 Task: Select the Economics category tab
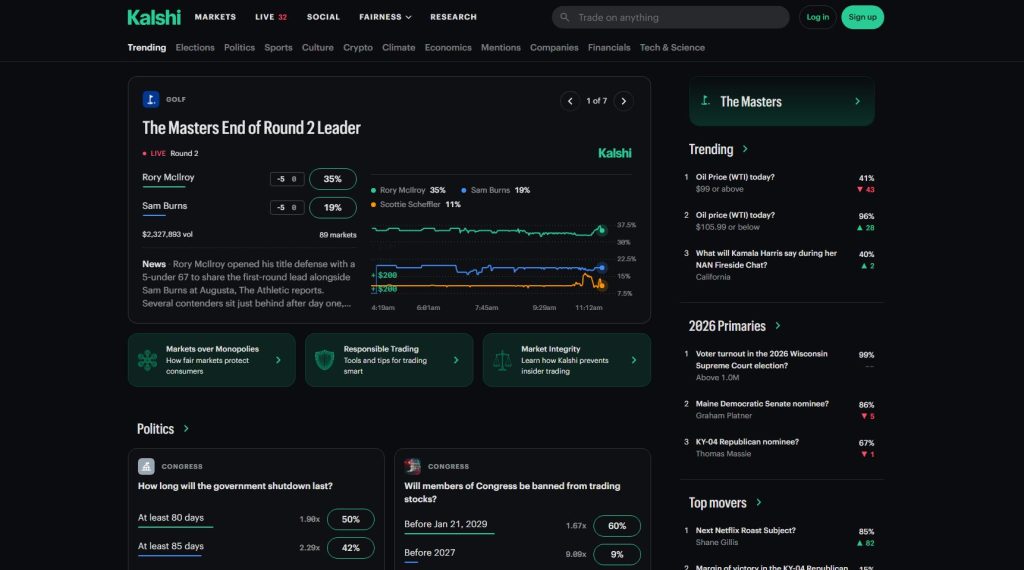coord(448,48)
